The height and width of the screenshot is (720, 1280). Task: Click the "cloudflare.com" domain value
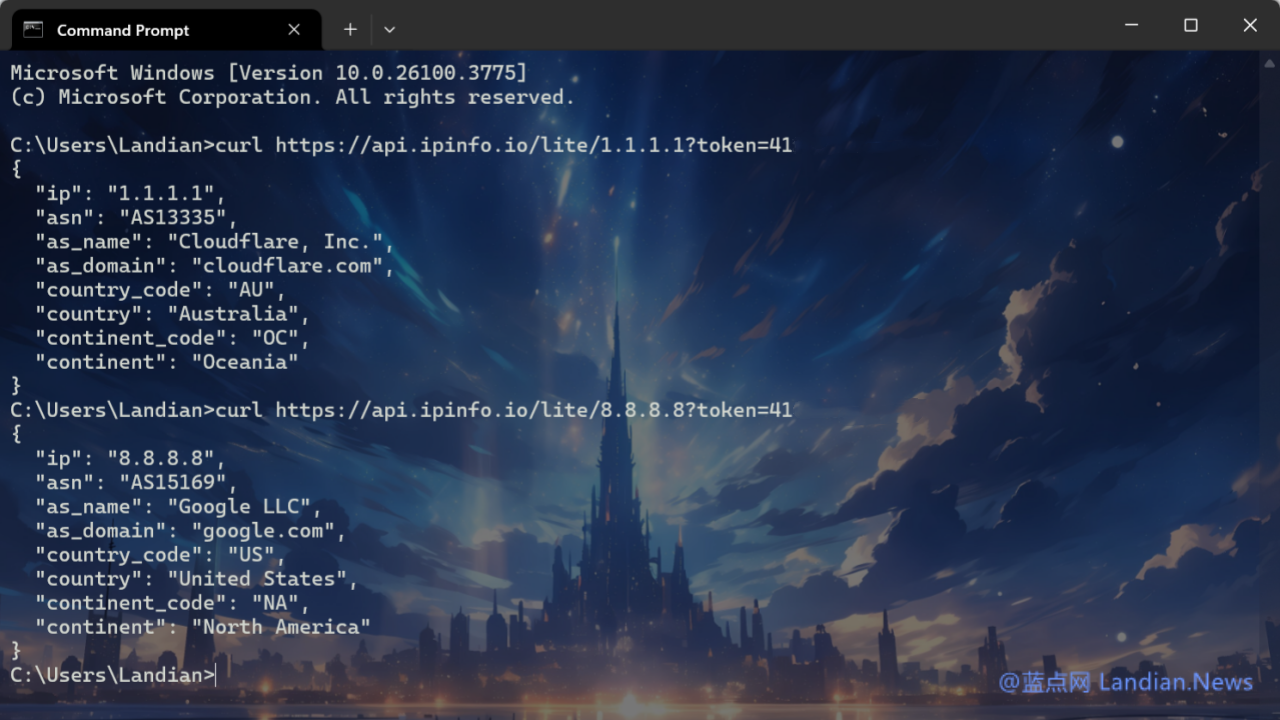click(288, 266)
